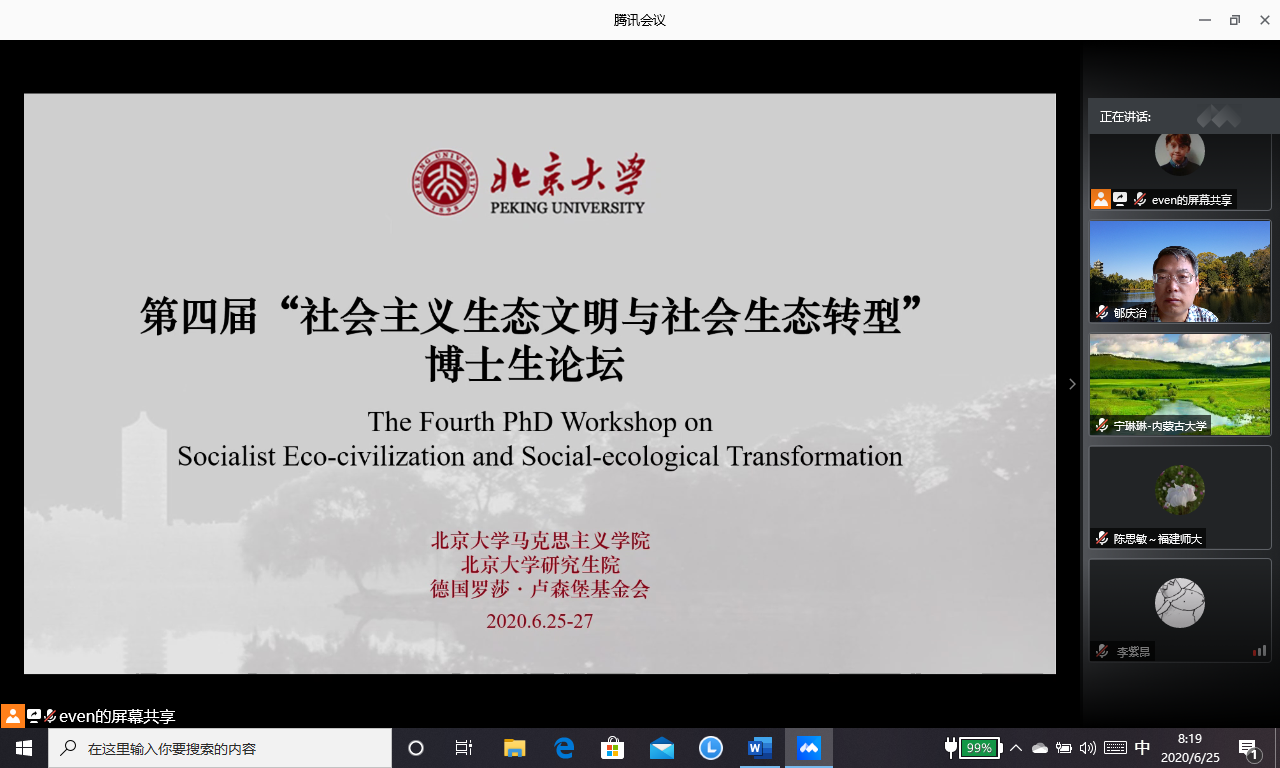Screen dimensions: 1280x768
Task: Toggle the 中 input method indicator
Action: [x=1142, y=748]
